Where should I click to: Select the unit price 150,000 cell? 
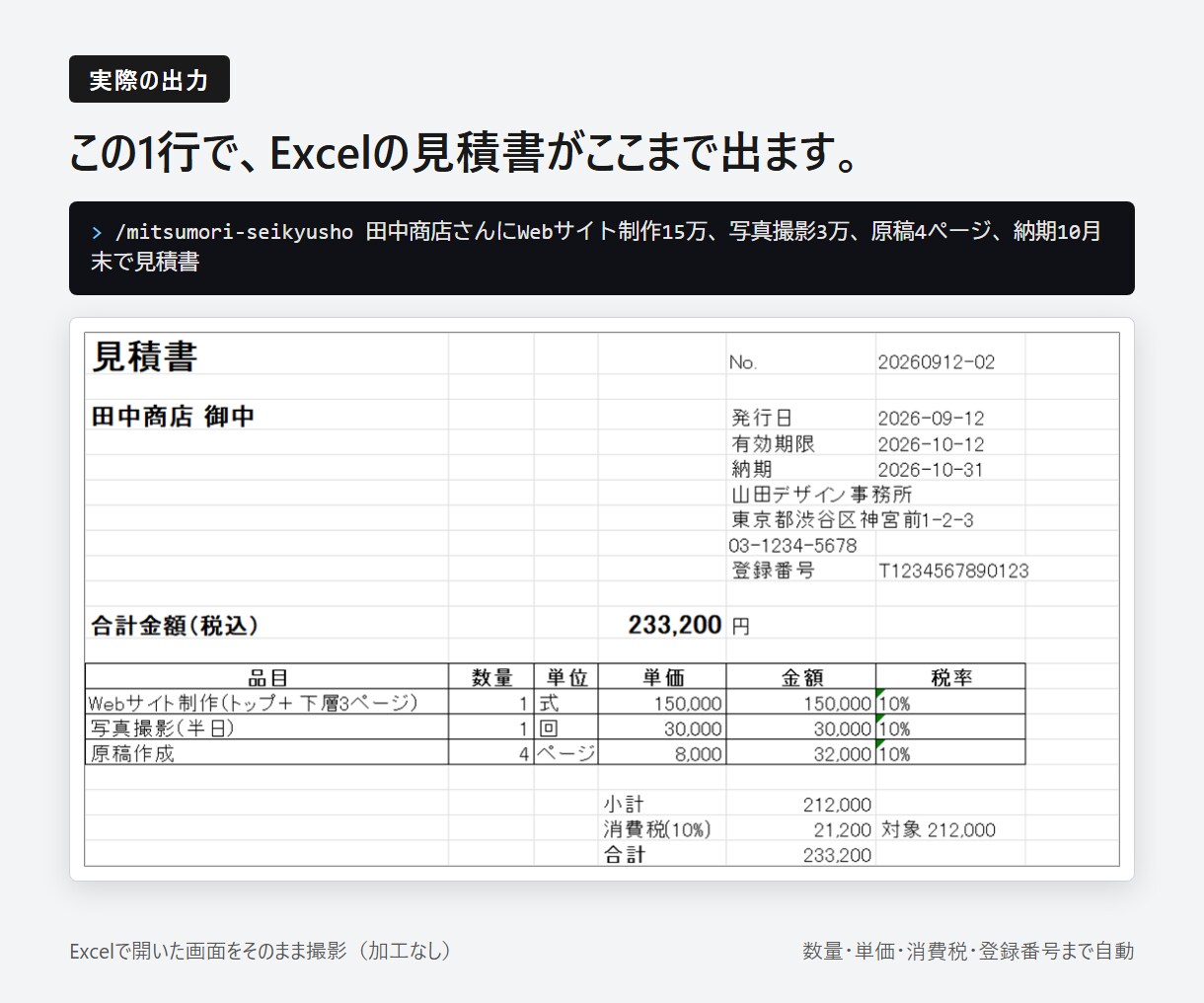pos(662,703)
